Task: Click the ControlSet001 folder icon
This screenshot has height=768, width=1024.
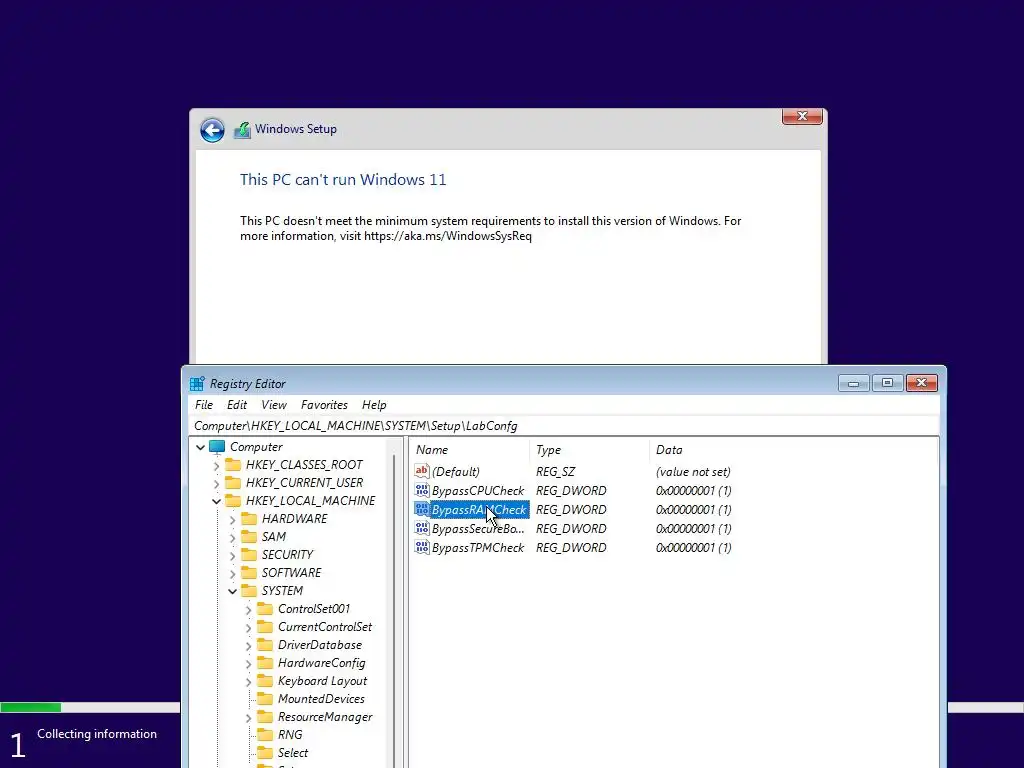Action: (265, 609)
